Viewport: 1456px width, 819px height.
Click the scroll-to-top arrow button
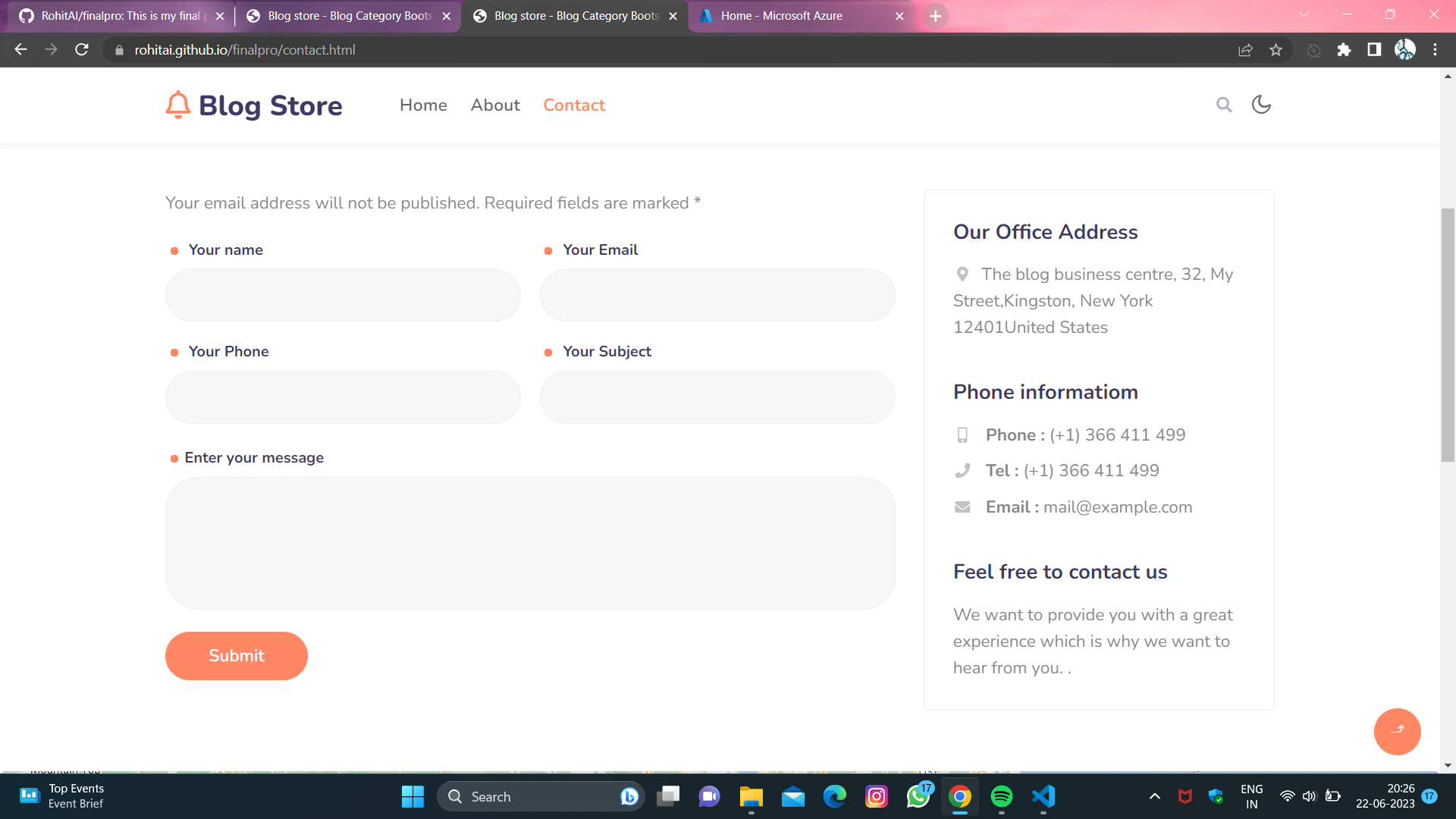coord(1397,731)
